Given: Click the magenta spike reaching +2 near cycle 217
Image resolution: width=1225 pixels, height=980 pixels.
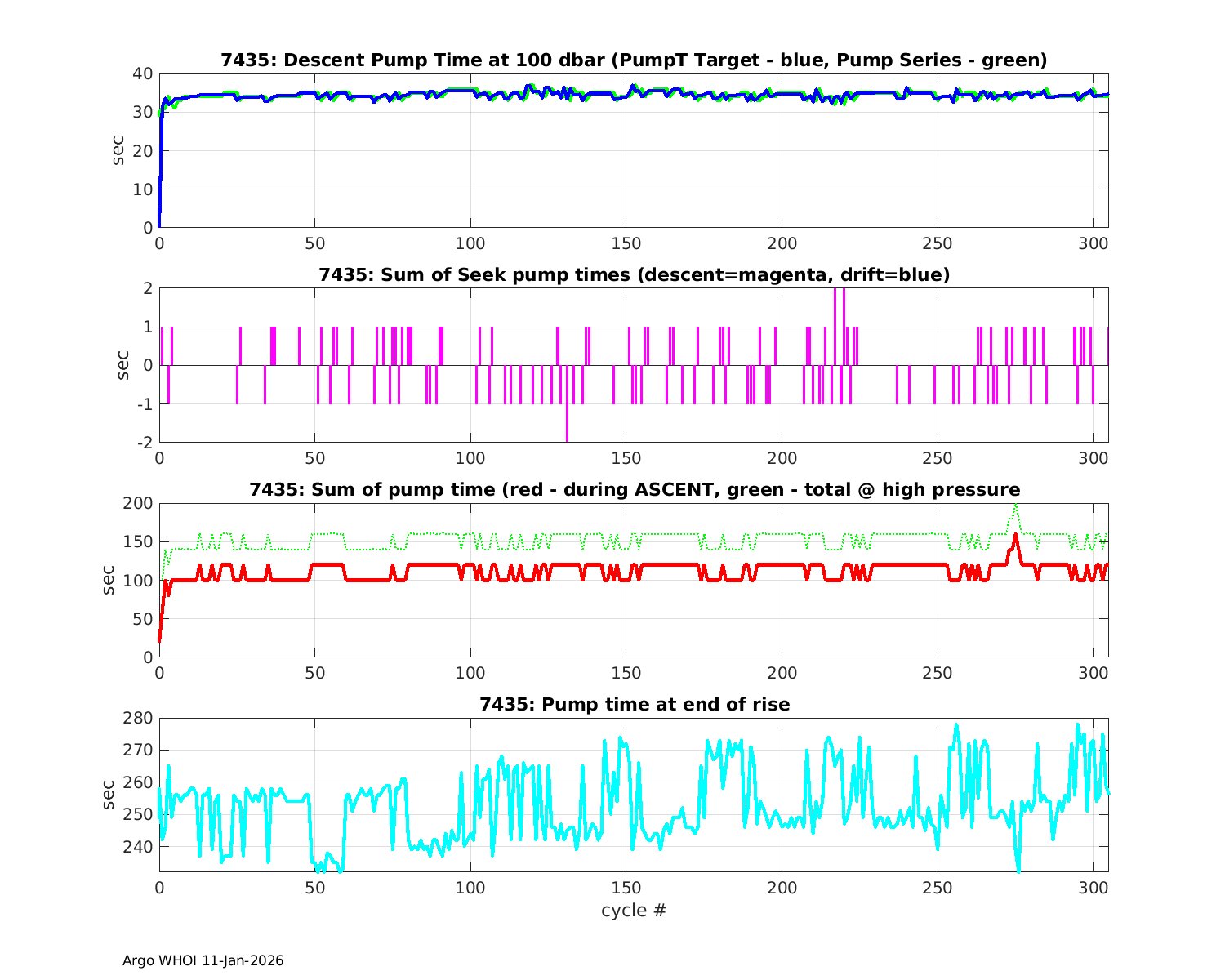Looking at the screenshot, I should coord(835,306).
